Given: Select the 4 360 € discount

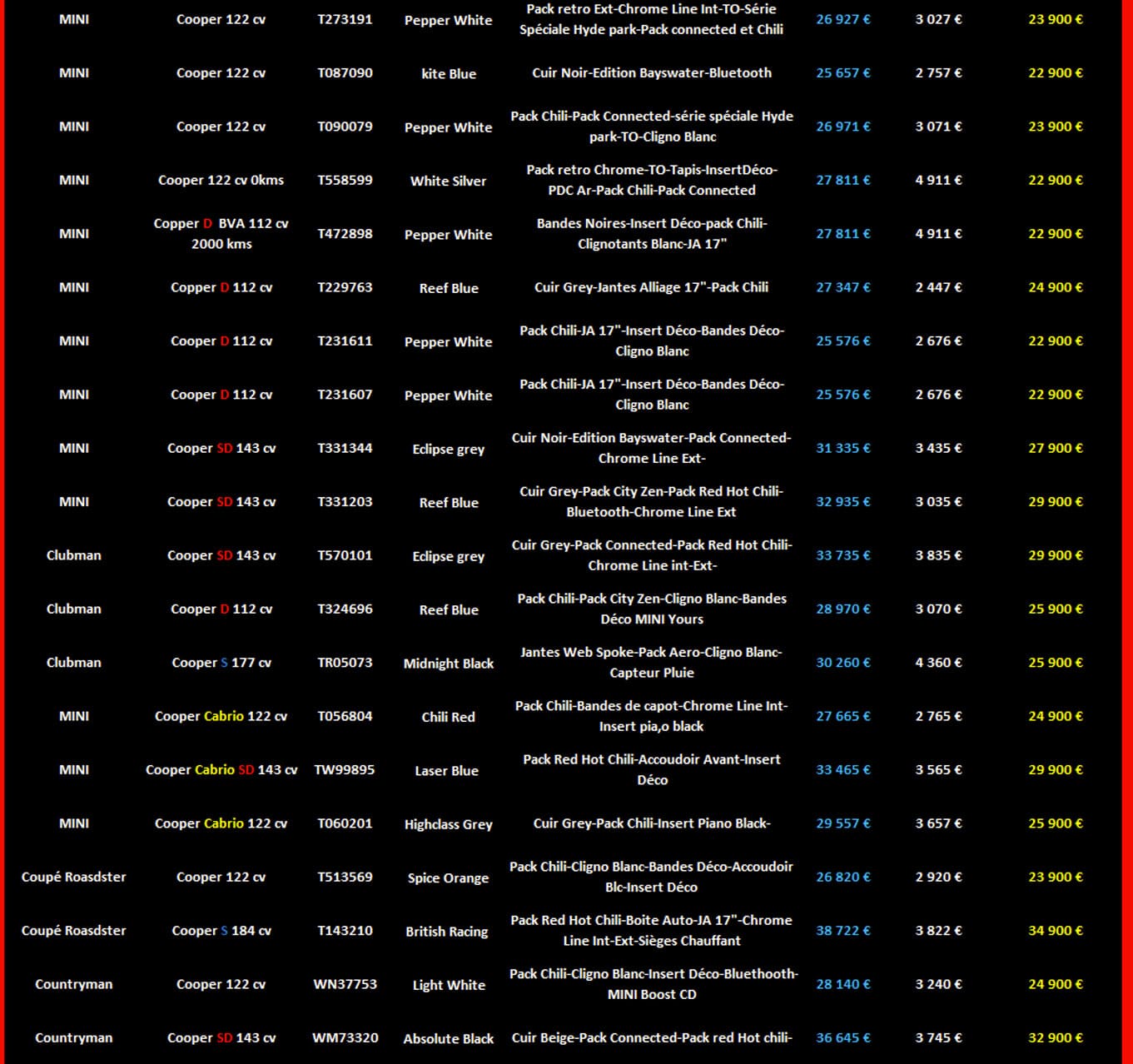Looking at the screenshot, I should 938,663.
